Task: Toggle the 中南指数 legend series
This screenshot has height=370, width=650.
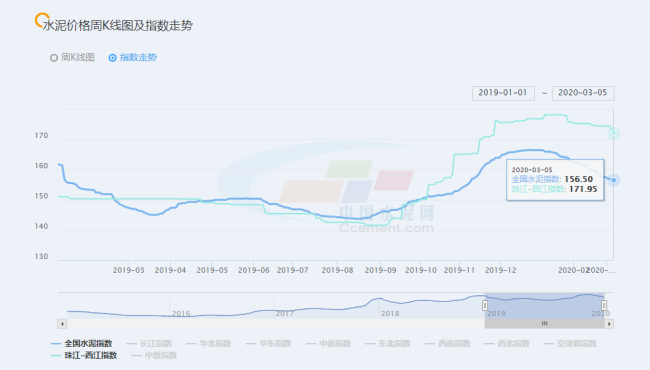Action: point(328,343)
